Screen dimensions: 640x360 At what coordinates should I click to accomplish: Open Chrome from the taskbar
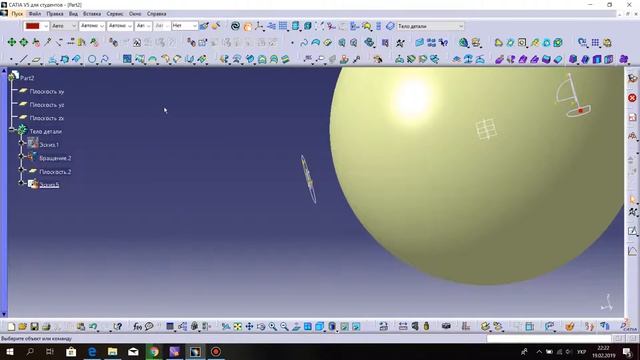(154, 351)
